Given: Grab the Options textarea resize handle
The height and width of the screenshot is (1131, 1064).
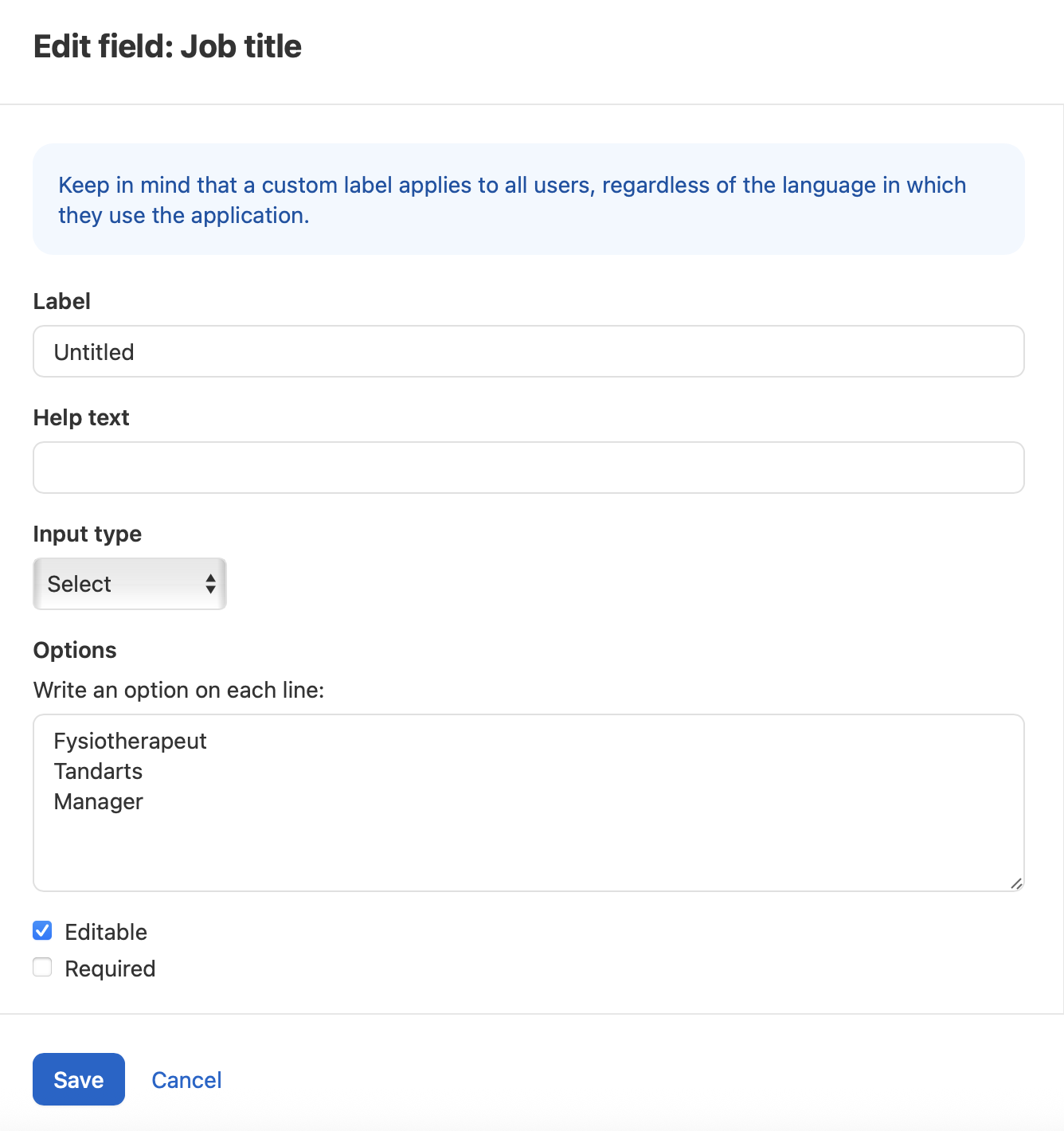Looking at the screenshot, I should pos(1016,883).
